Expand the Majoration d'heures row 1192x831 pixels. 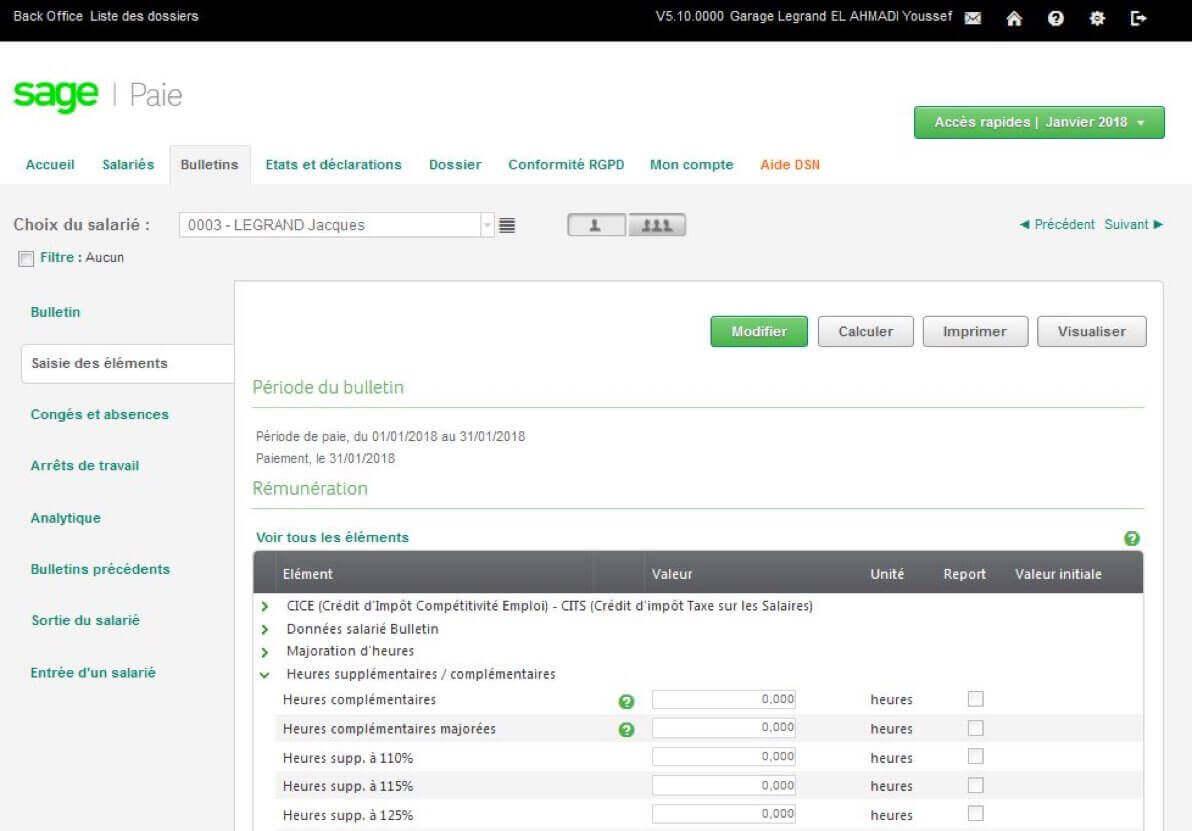(x=264, y=651)
